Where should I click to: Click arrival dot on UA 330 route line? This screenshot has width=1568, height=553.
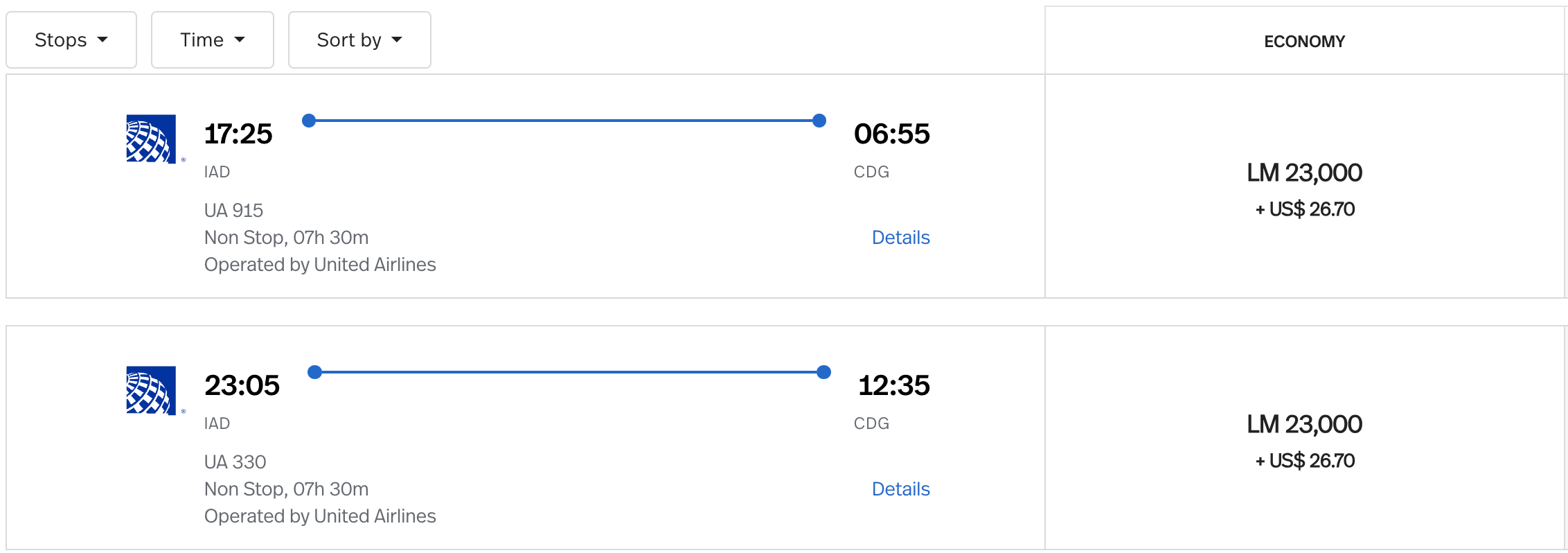click(x=823, y=372)
